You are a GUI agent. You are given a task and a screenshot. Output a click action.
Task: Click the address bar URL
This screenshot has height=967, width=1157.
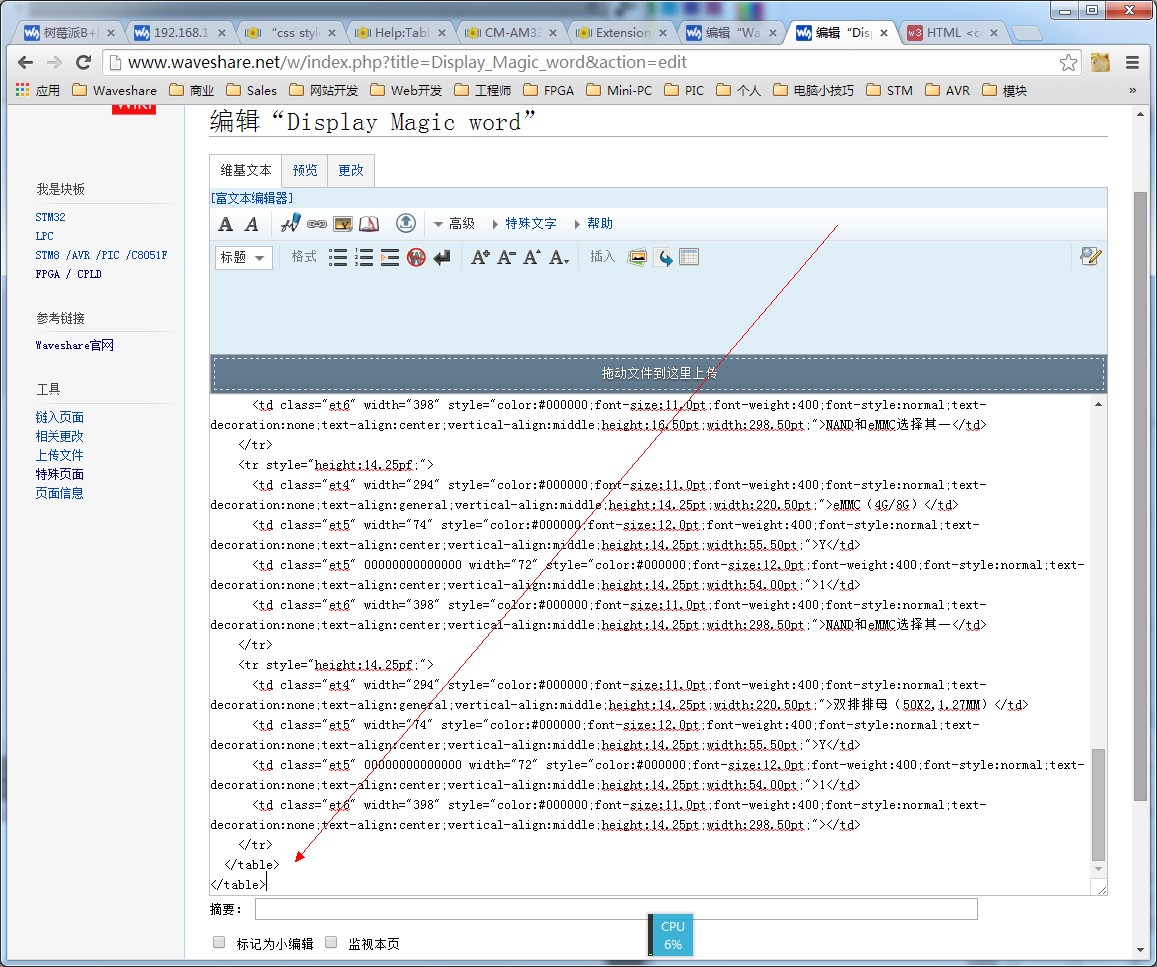pos(407,63)
